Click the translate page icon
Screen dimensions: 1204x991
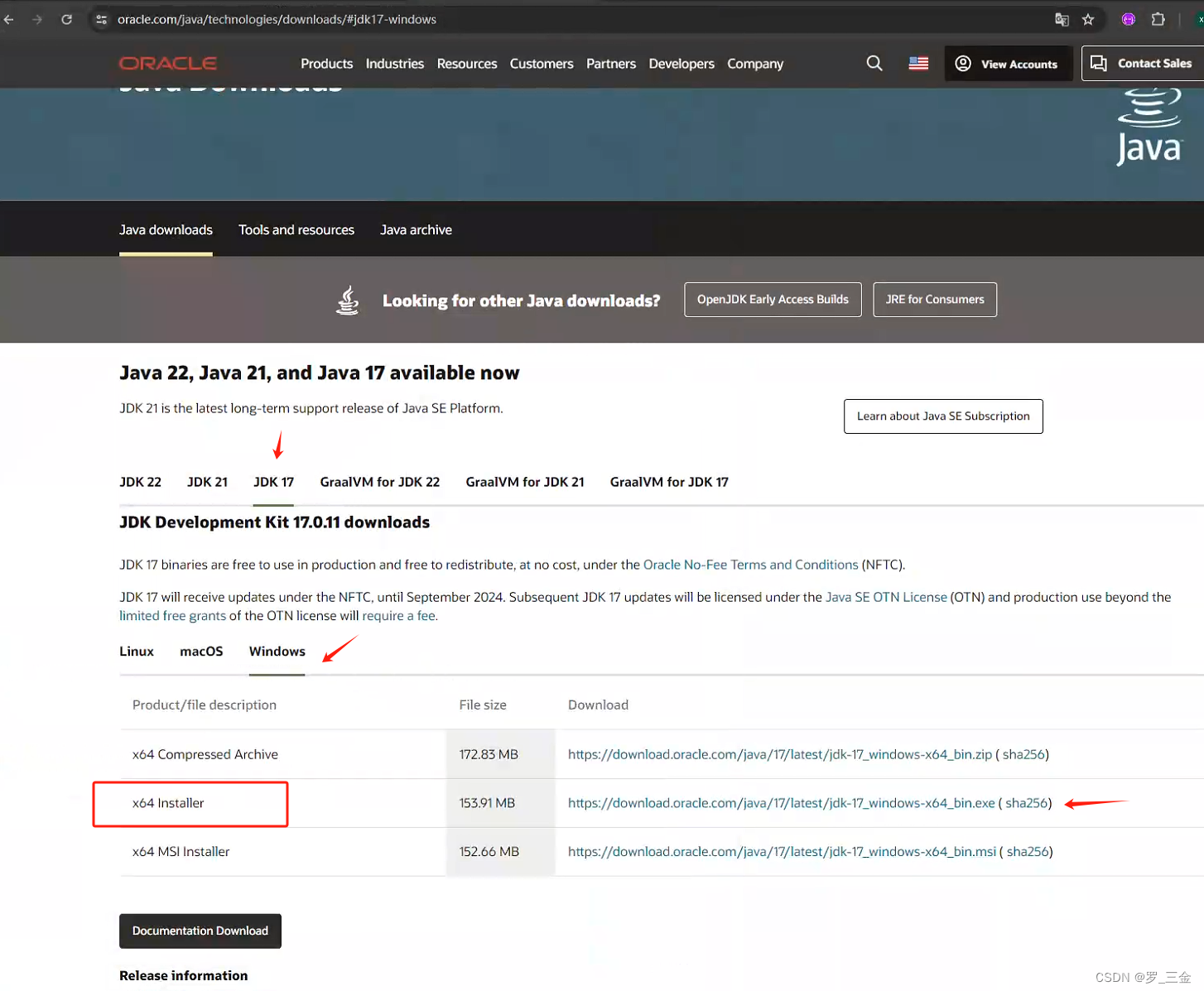(1062, 19)
